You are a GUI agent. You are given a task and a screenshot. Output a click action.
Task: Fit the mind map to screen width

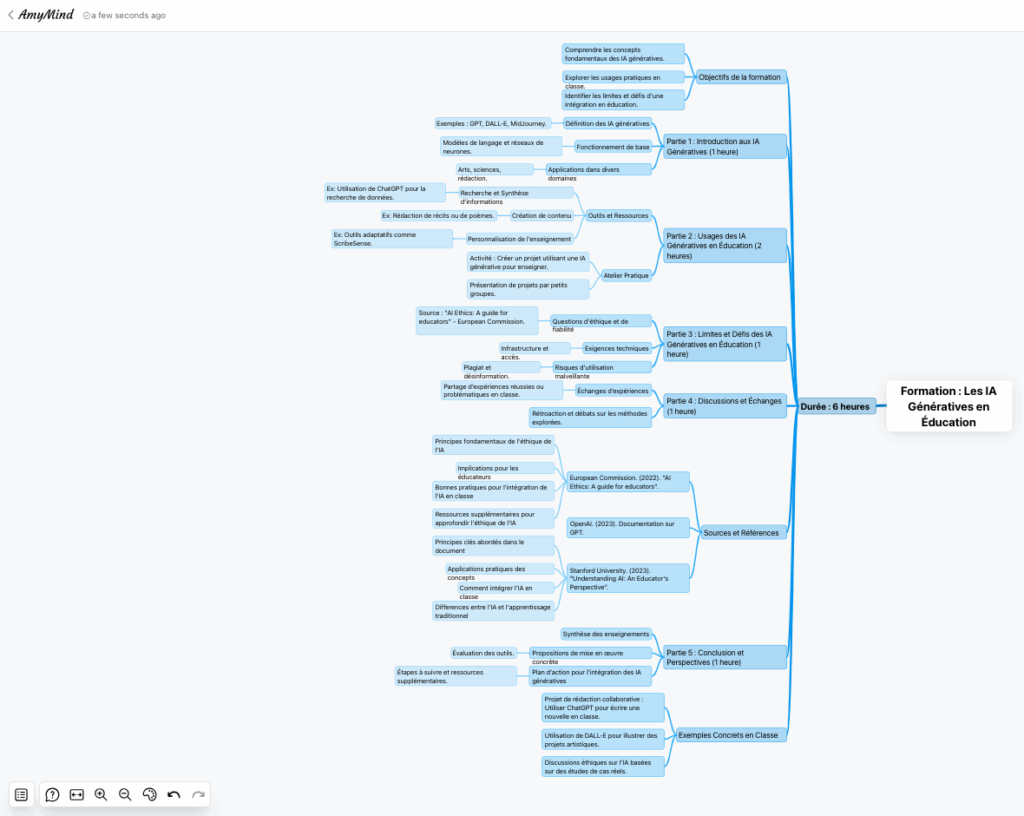[77, 794]
